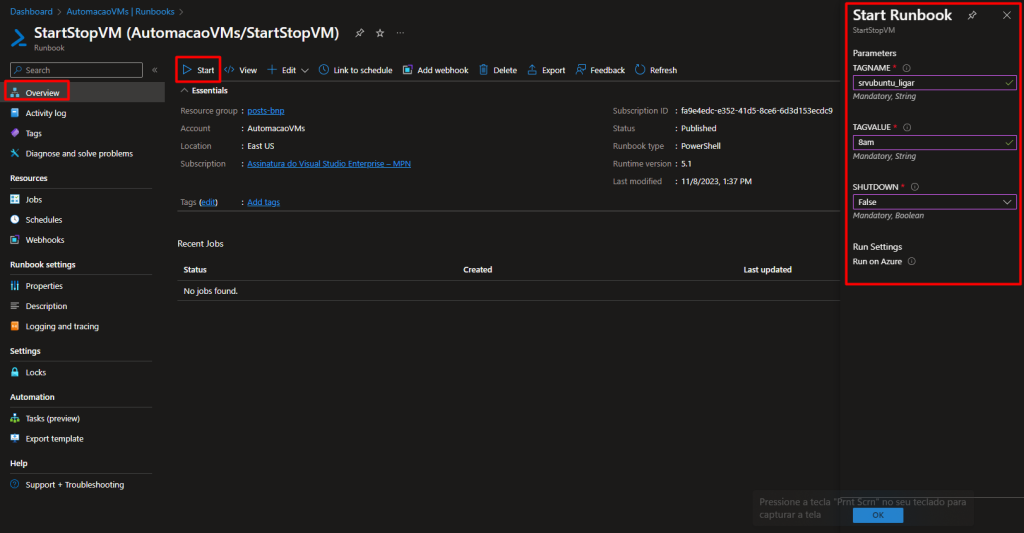Open the posts-bnp resource group link
1024x533 pixels.
[265, 111]
